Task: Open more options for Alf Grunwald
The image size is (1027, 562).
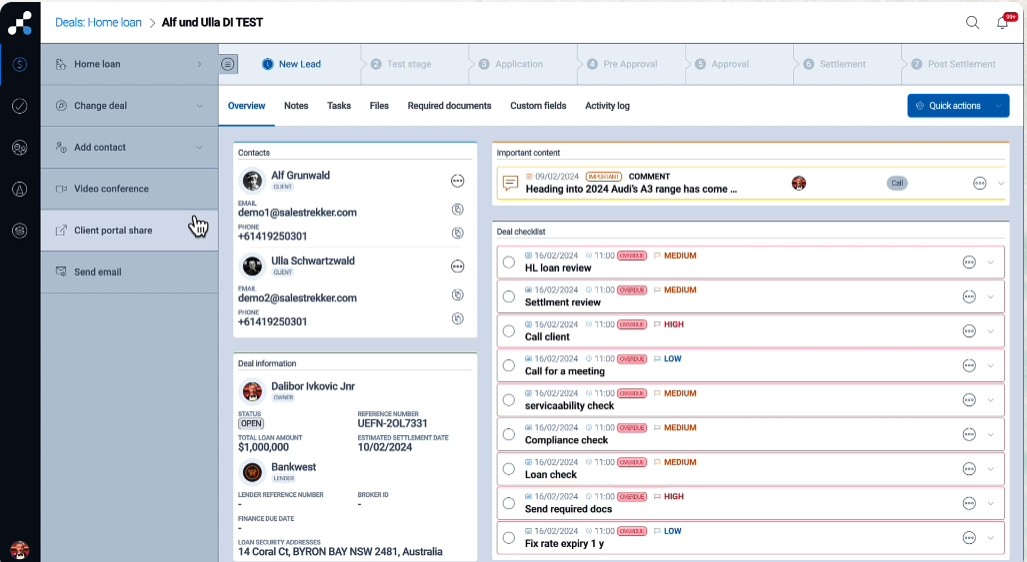Action: tap(458, 181)
